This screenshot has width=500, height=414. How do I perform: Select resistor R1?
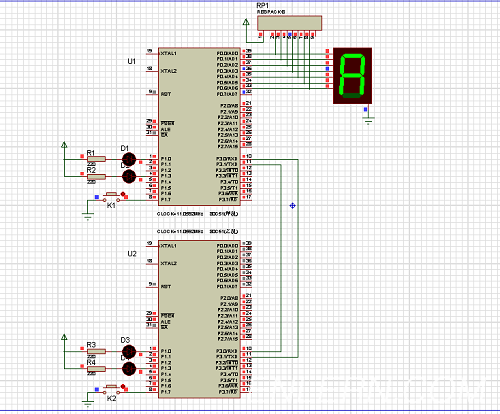click(x=96, y=159)
